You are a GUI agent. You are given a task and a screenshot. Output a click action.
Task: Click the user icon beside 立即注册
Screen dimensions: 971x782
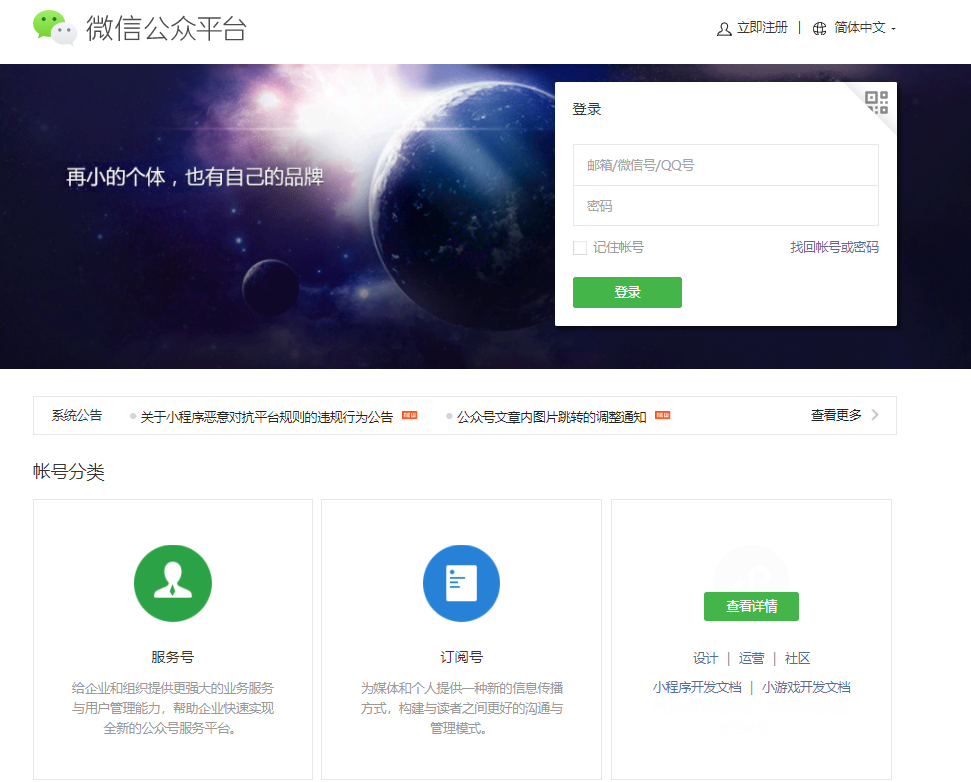(x=724, y=29)
